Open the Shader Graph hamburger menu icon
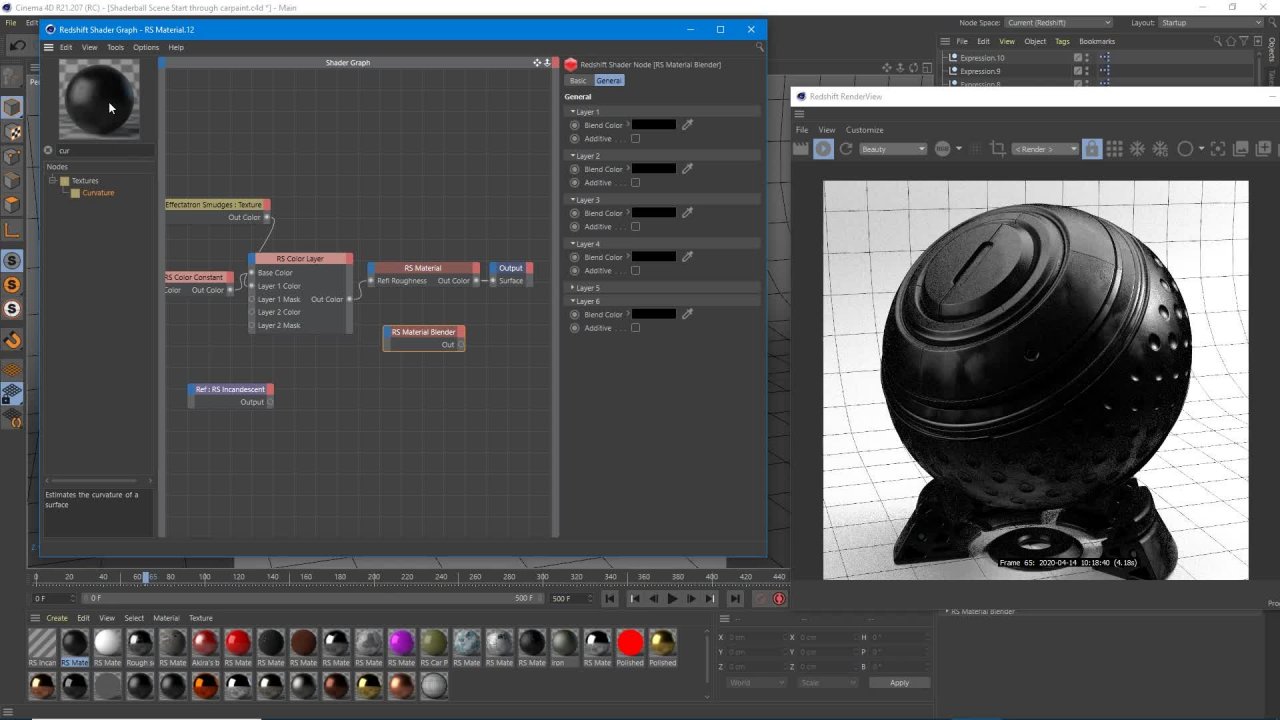 click(x=48, y=47)
